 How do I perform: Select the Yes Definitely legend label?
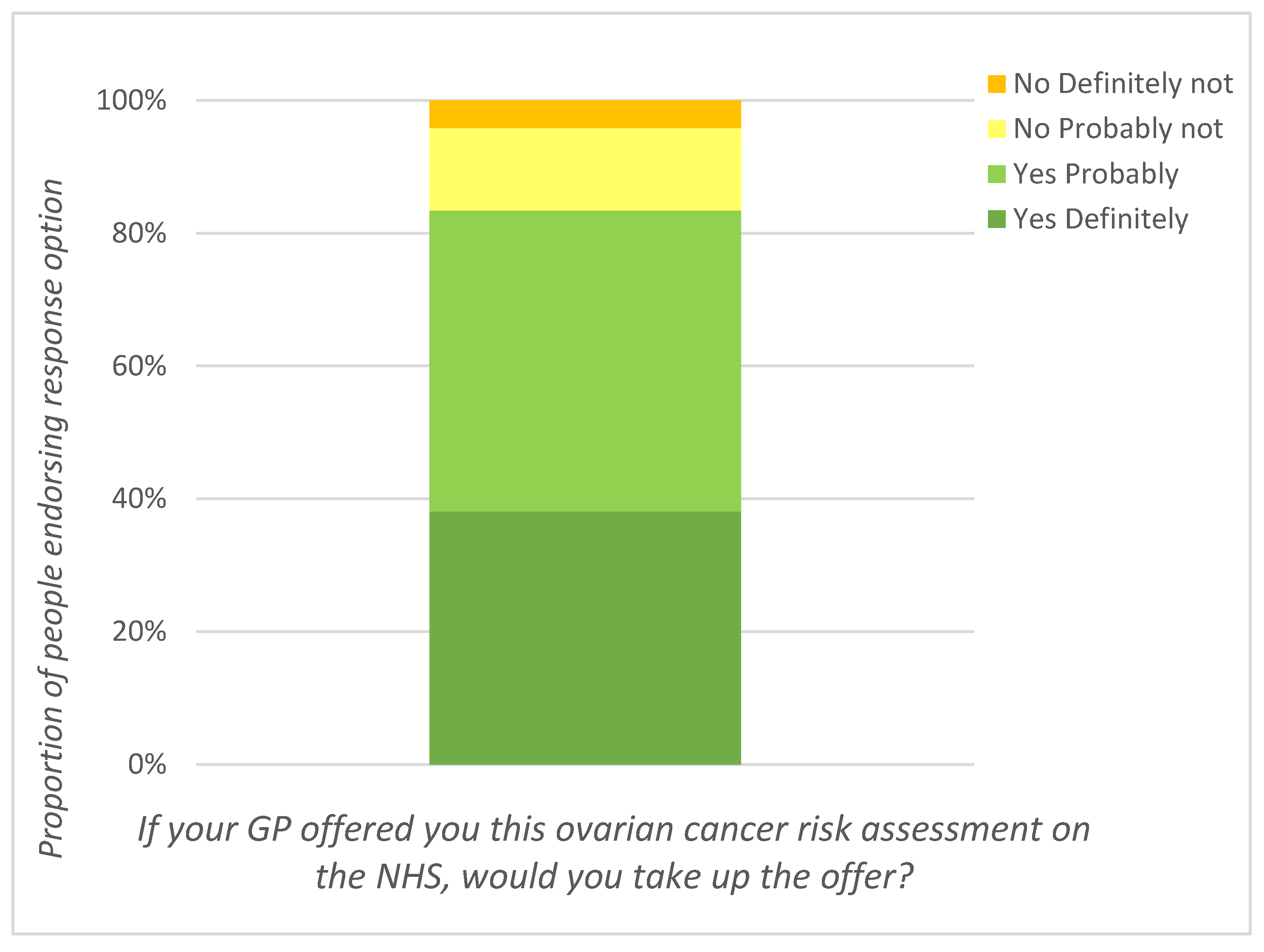[x=1100, y=220]
